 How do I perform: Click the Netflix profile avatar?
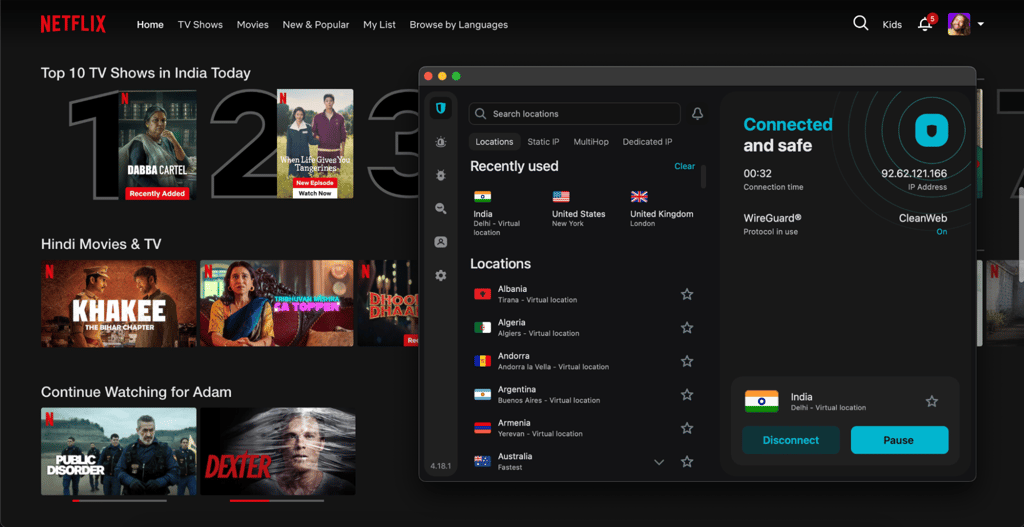(959, 24)
